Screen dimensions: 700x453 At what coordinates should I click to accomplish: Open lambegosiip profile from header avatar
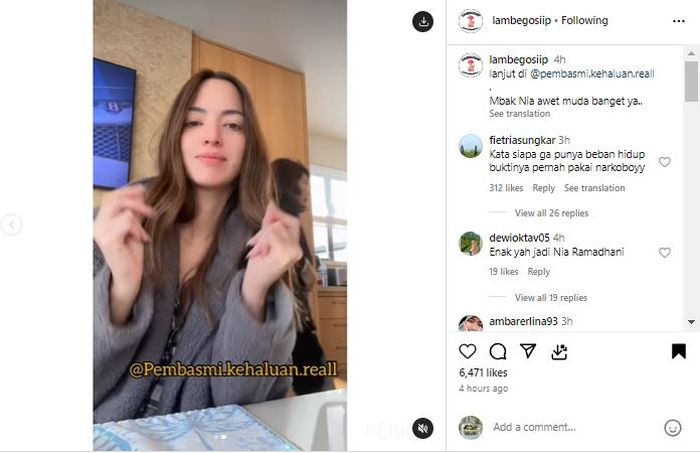coord(471,21)
